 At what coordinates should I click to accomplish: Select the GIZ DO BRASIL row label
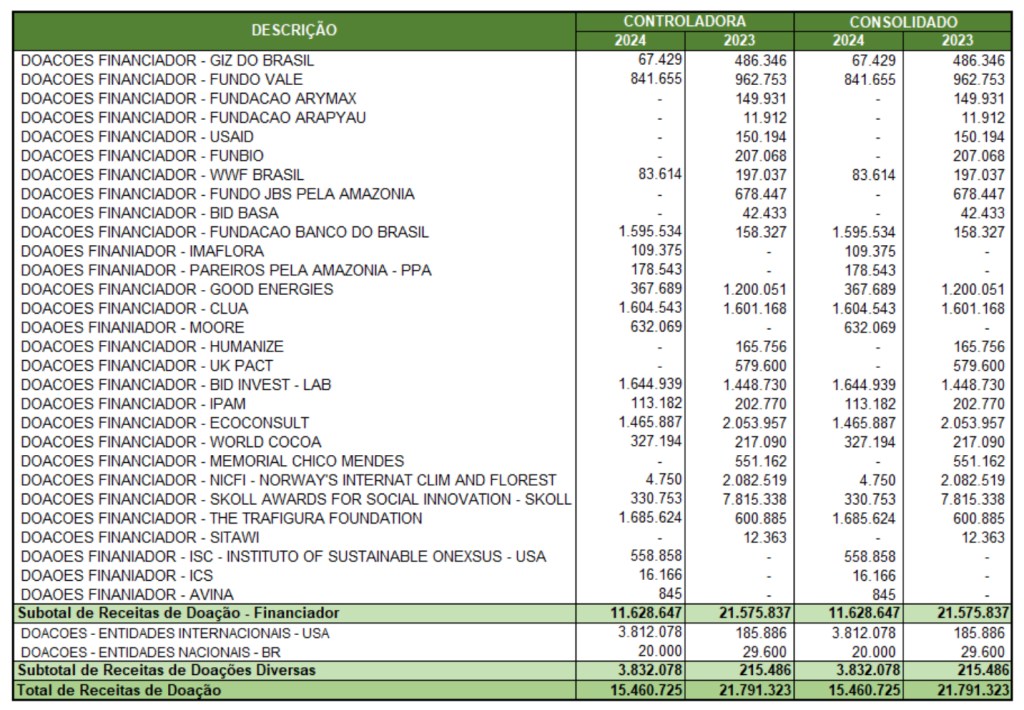167,60
